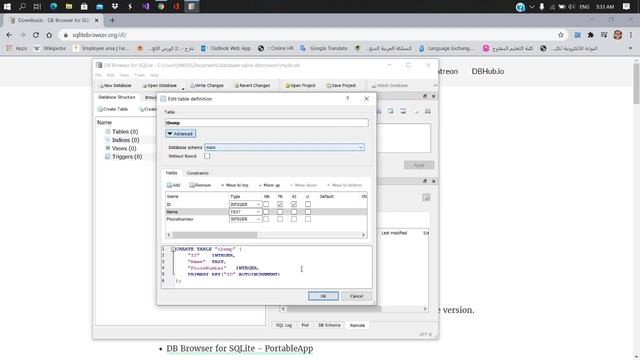
Task: Click the address bar URL
Action: 99,35
